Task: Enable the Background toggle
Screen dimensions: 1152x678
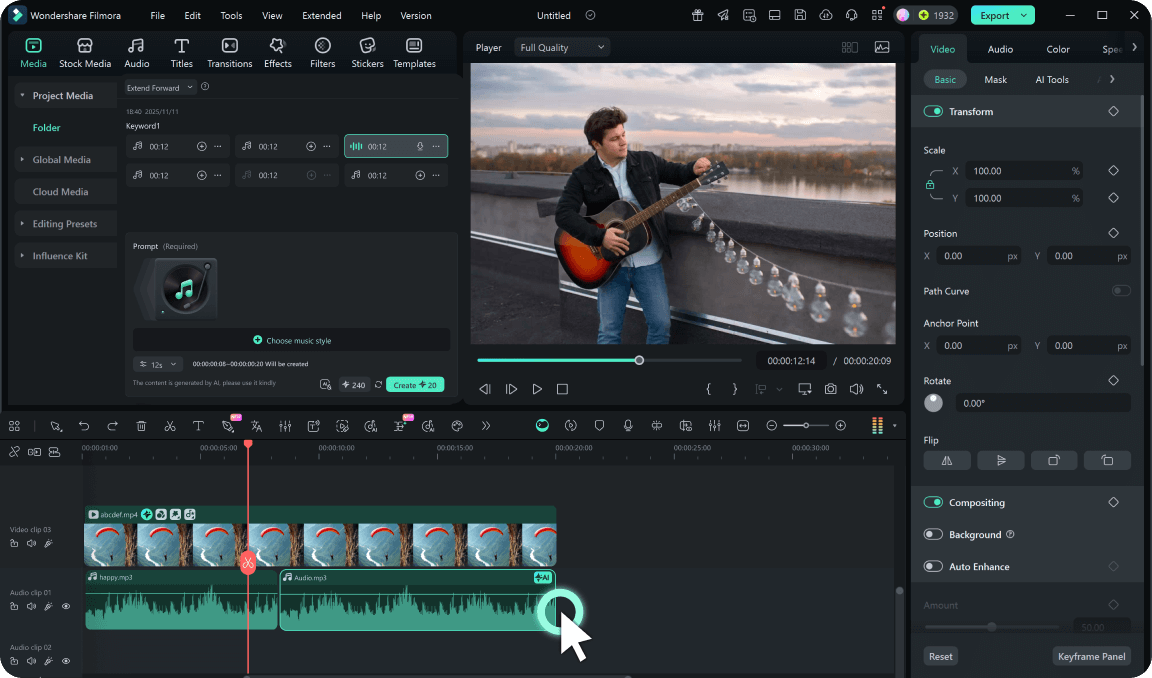Action: click(x=933, y=535)
